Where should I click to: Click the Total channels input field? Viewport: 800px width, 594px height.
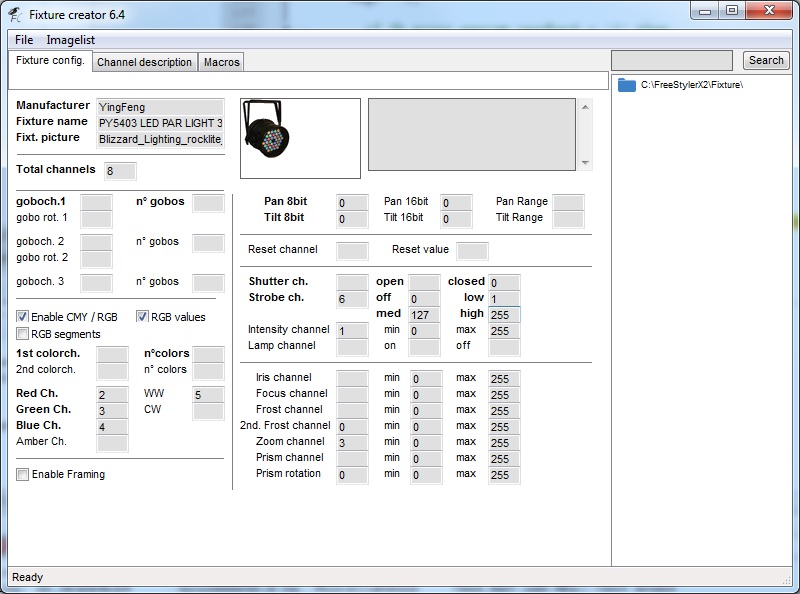click(x=119, y=171)
